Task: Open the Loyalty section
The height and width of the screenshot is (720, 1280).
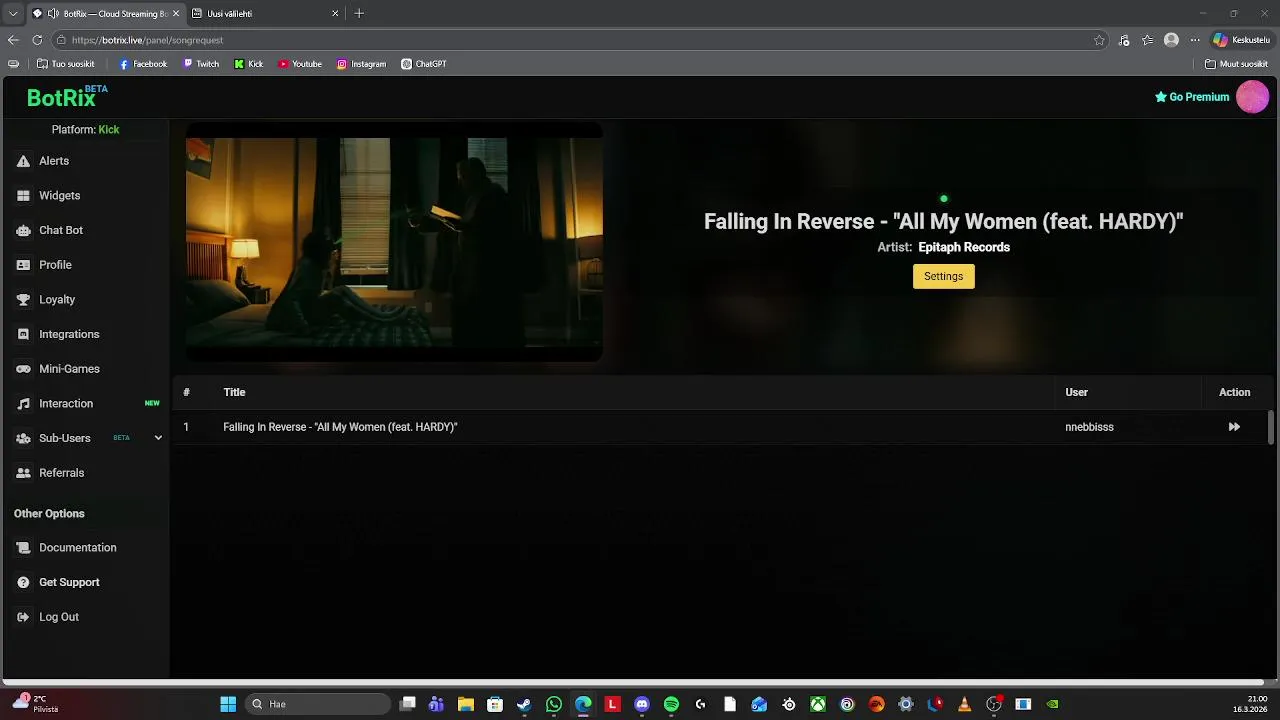Action: coord(57,300)
